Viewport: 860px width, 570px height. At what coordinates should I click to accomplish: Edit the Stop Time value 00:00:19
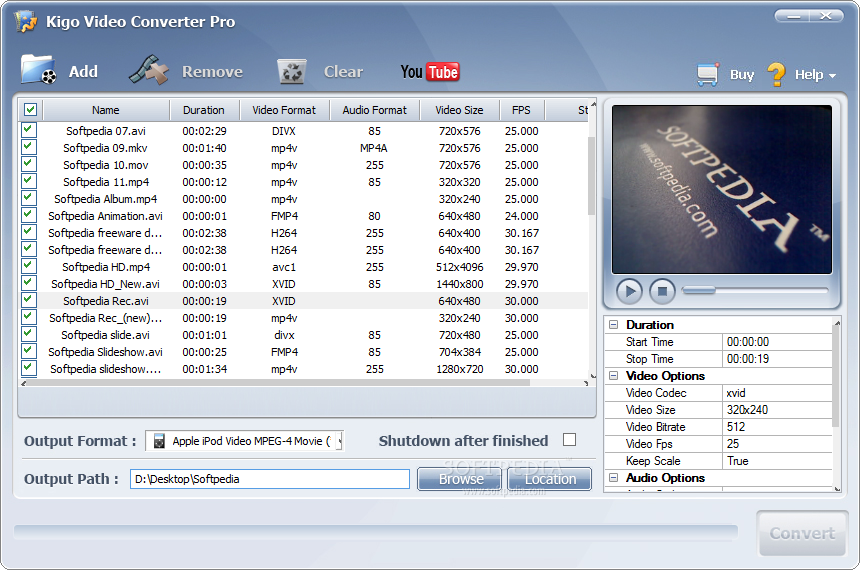point(777,359)
